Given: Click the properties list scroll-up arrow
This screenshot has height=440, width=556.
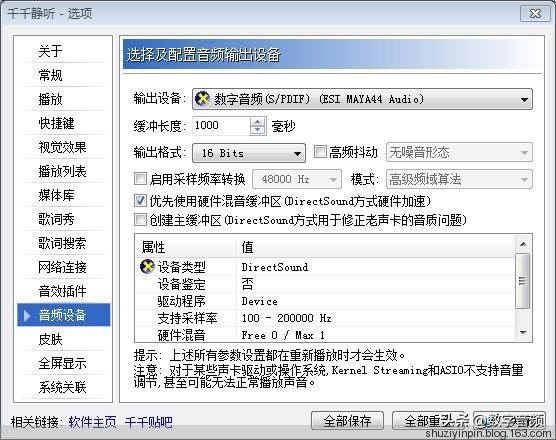Looking at the screenshot, I should click(523, 244).
